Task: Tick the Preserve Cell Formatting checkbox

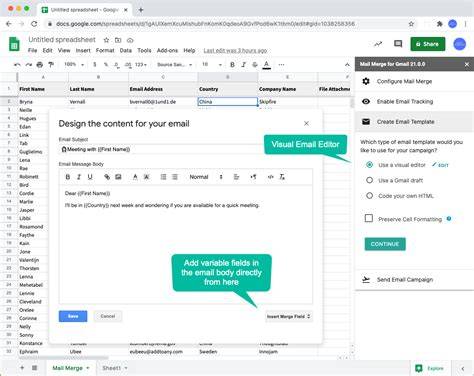Action: click(x=369, y=218)
